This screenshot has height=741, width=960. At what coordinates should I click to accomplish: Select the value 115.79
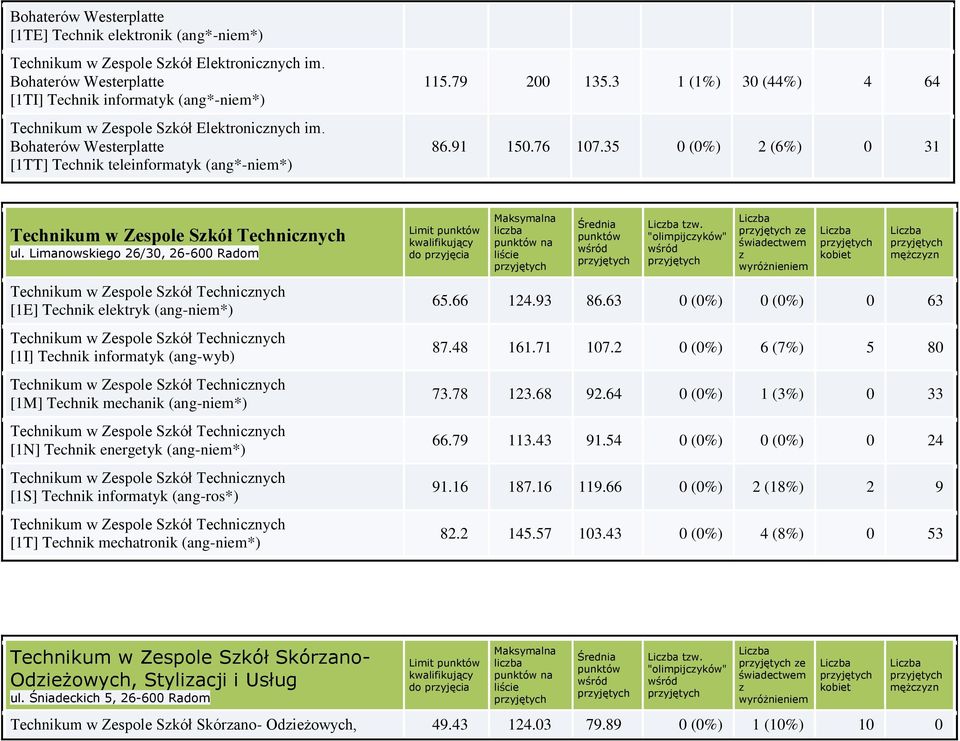pyautogui.click(x=446, y=81)
